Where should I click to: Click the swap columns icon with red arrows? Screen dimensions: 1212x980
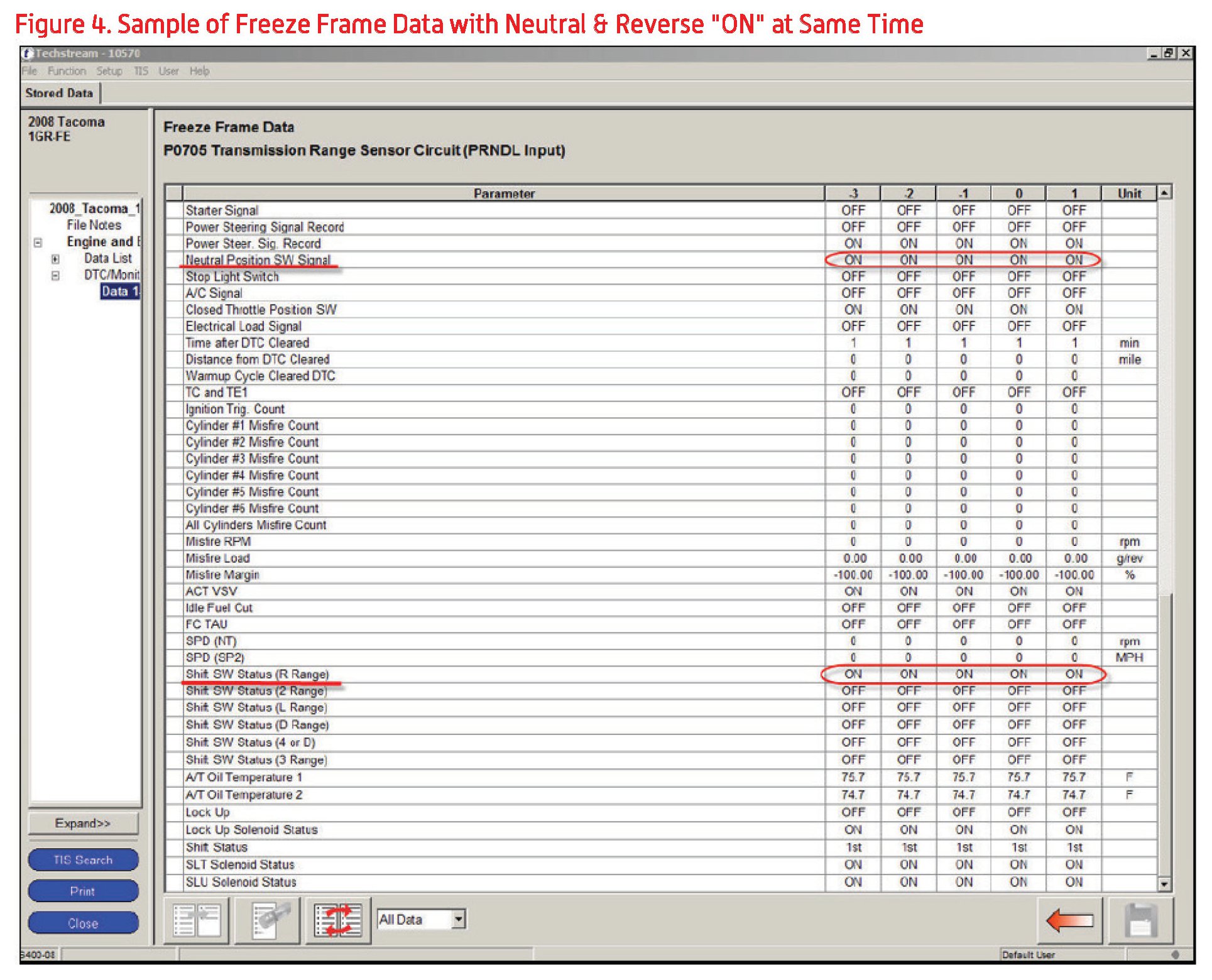tap(338, 922)
